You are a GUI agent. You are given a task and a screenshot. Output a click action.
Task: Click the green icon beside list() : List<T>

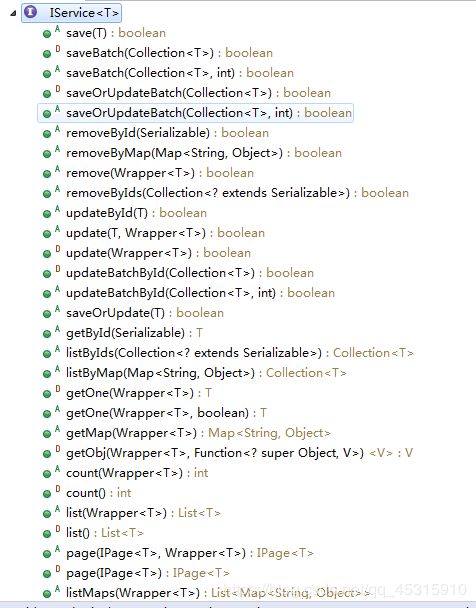(47, 534)
